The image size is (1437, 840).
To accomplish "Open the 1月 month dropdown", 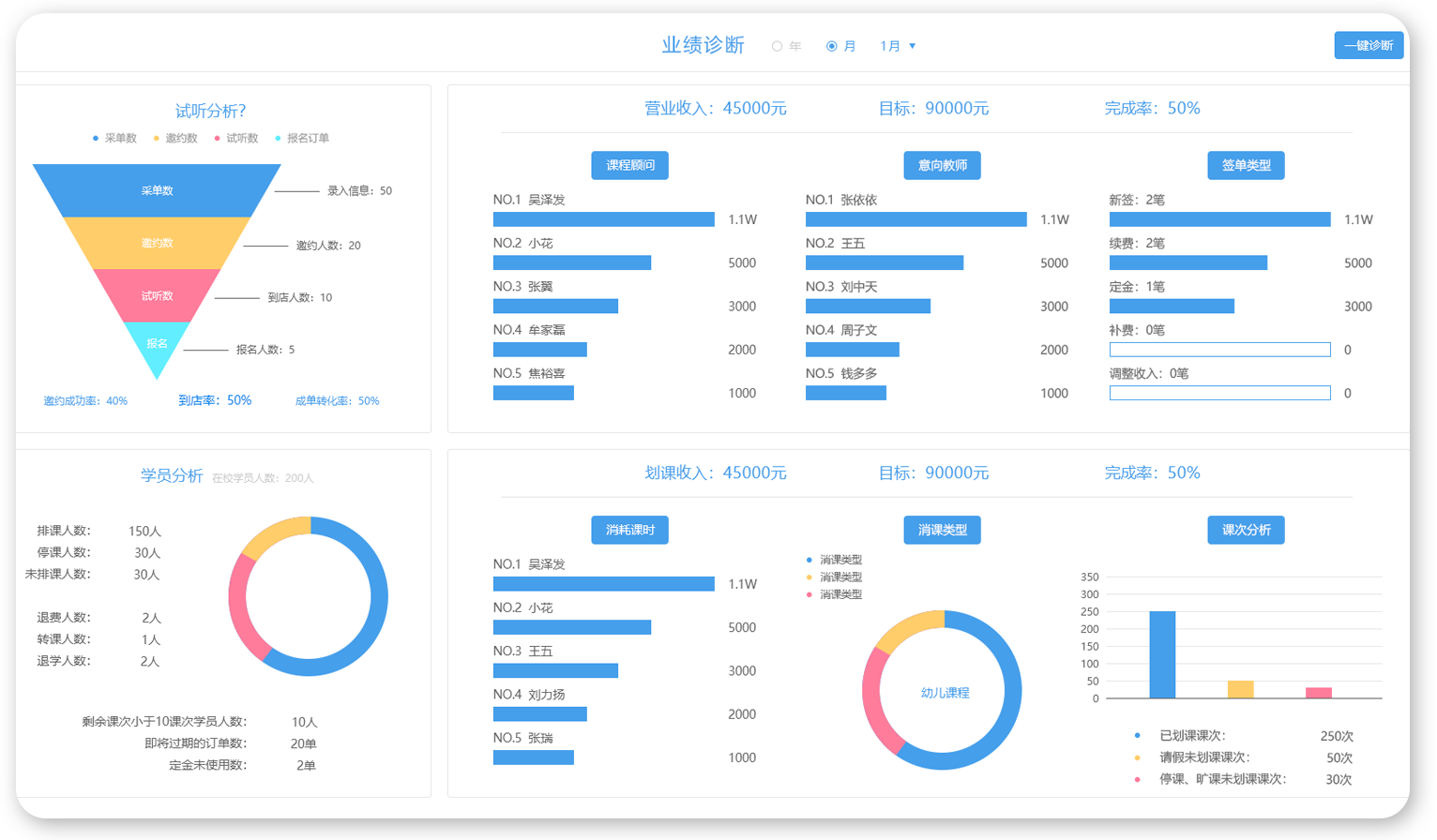I will click(x=898, y=46).
